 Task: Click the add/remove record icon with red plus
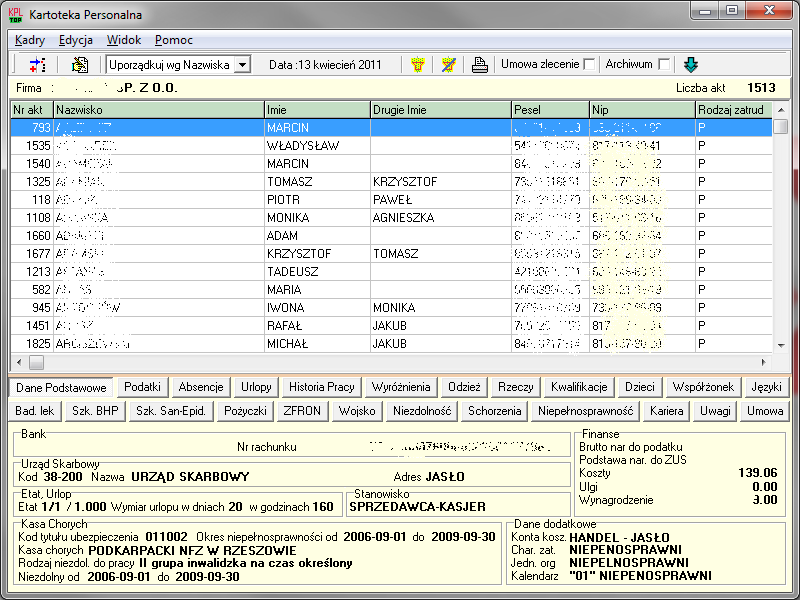click(x=37, y=65)
